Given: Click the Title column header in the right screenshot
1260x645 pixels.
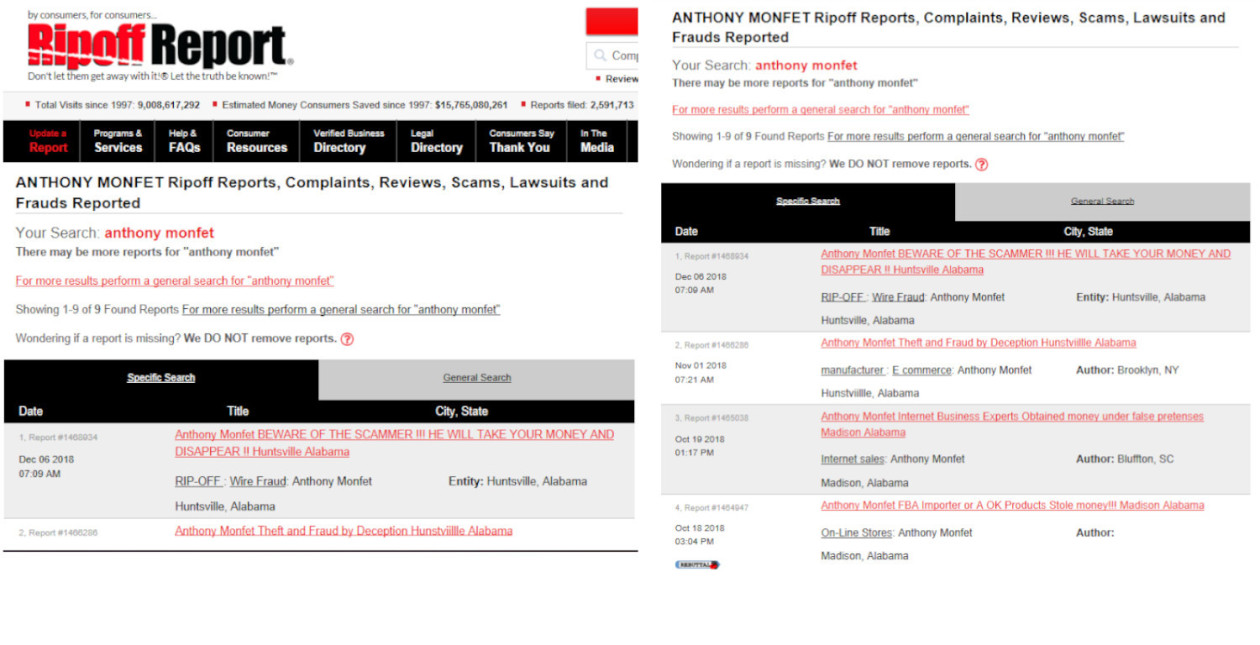Looking at the screenshot, I should [x=879, y=232].
